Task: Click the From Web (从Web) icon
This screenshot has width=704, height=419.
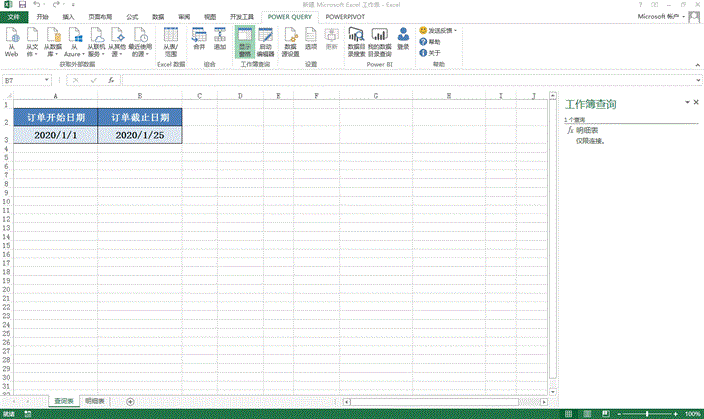Action: click(x=11, y=41)
